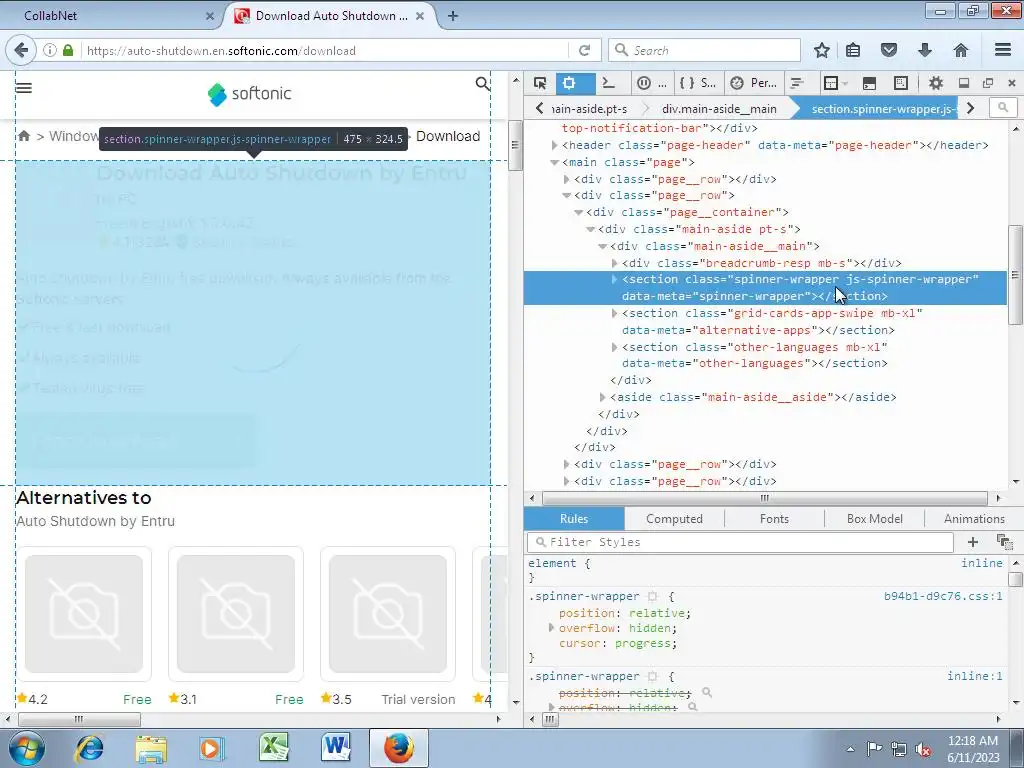Collapse the main-aside pt-s div node
This screenshot has height=768, width=1024.
click(590, 229)
